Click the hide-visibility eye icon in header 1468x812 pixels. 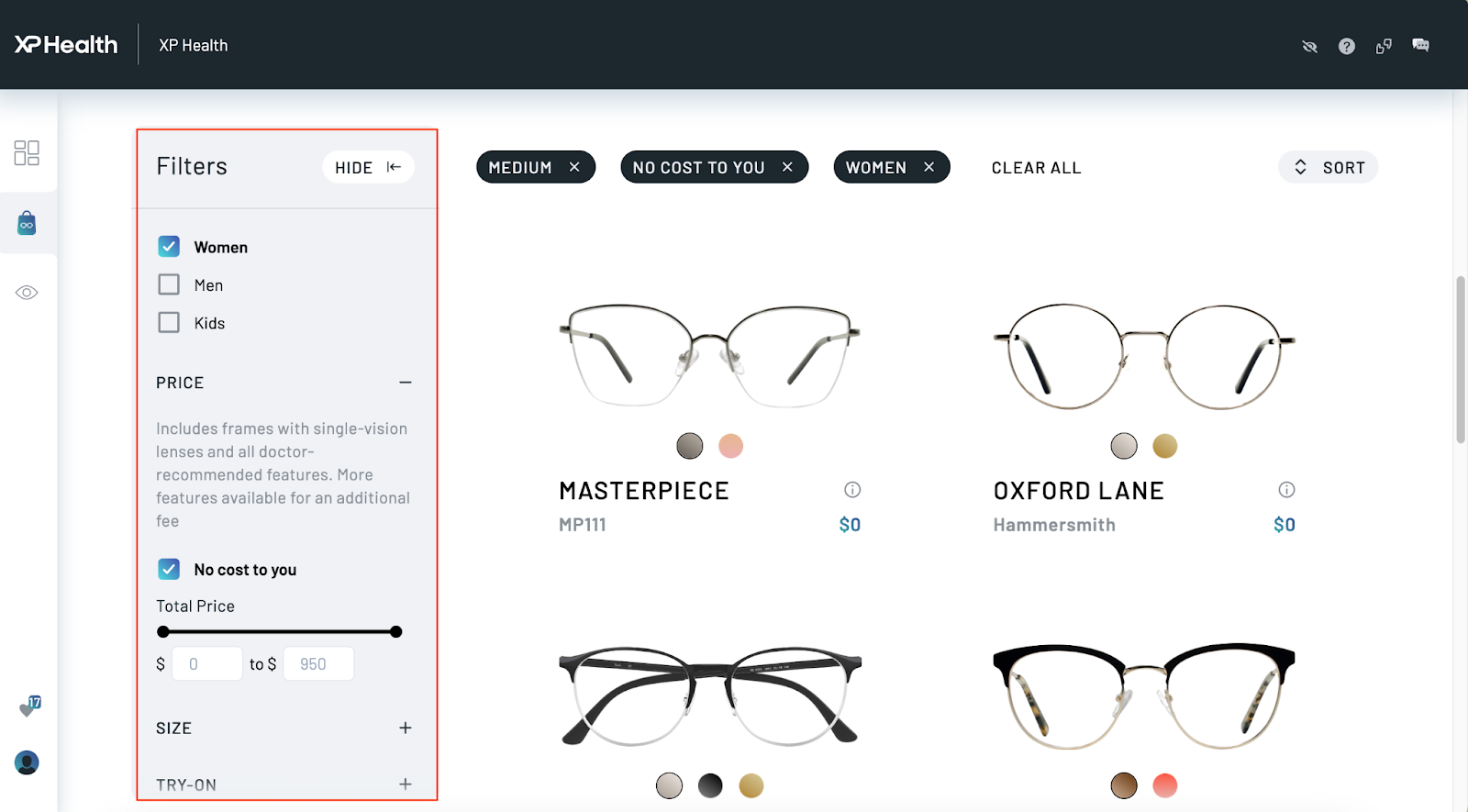tap(1309, 46)
